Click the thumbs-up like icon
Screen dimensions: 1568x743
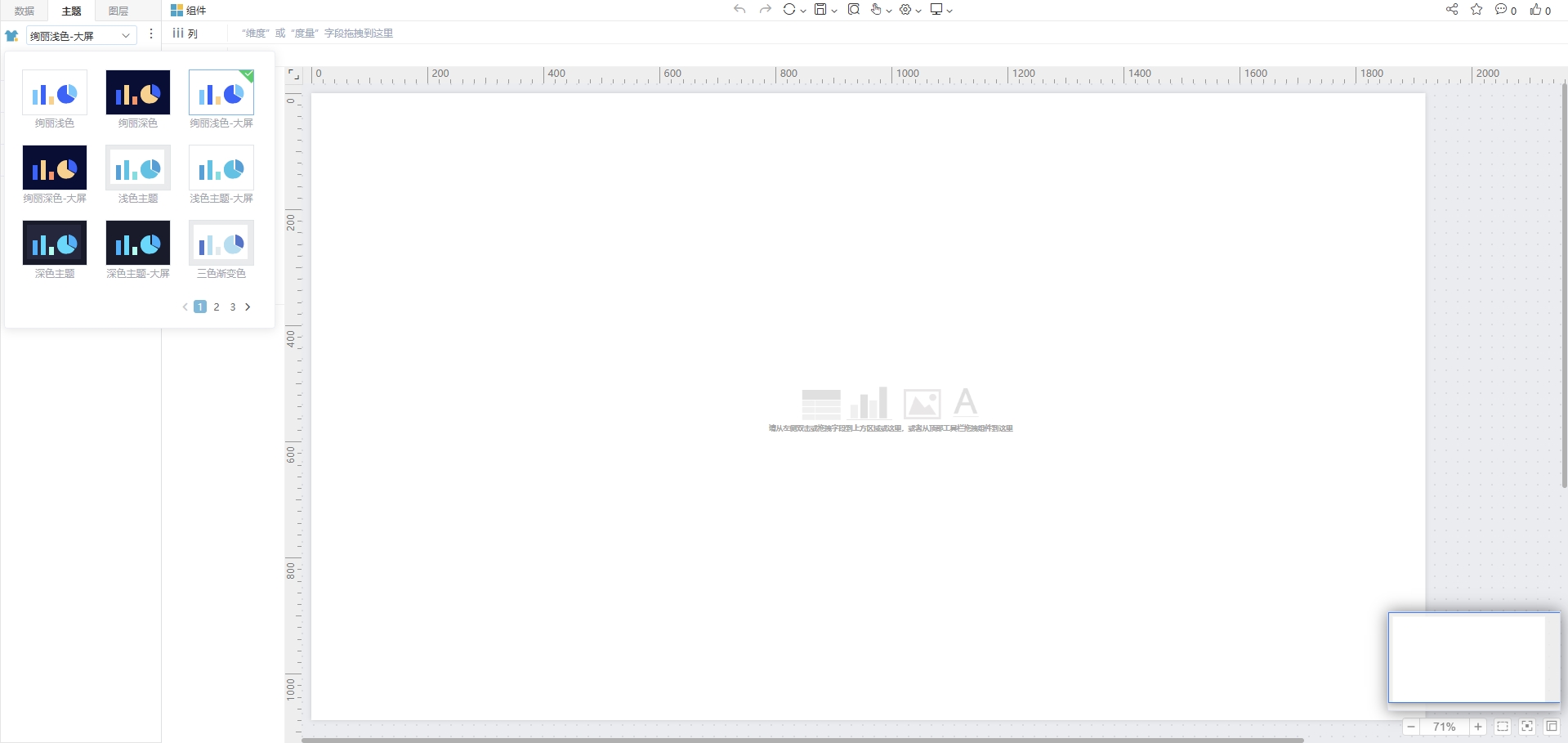1536,9
